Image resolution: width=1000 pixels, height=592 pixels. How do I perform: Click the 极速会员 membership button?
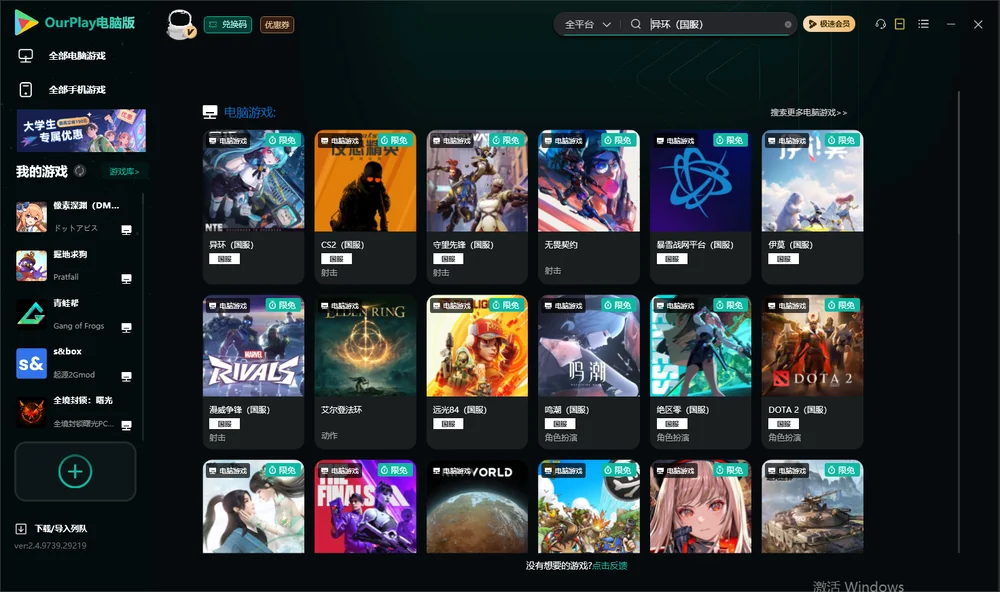point(829,24)
